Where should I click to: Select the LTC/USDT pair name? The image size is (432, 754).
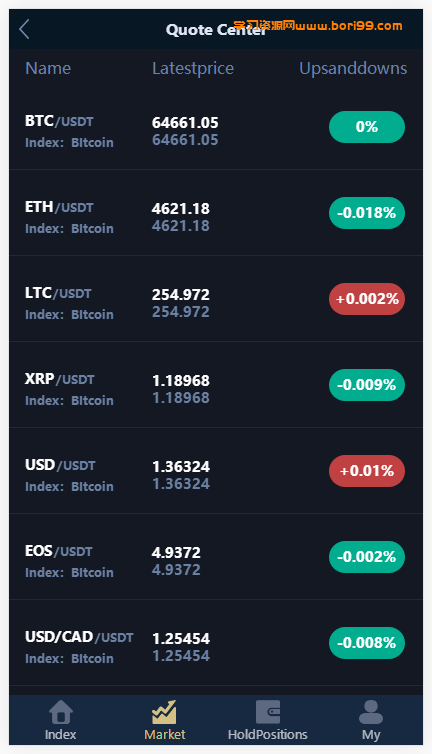[x=58, y=293]
